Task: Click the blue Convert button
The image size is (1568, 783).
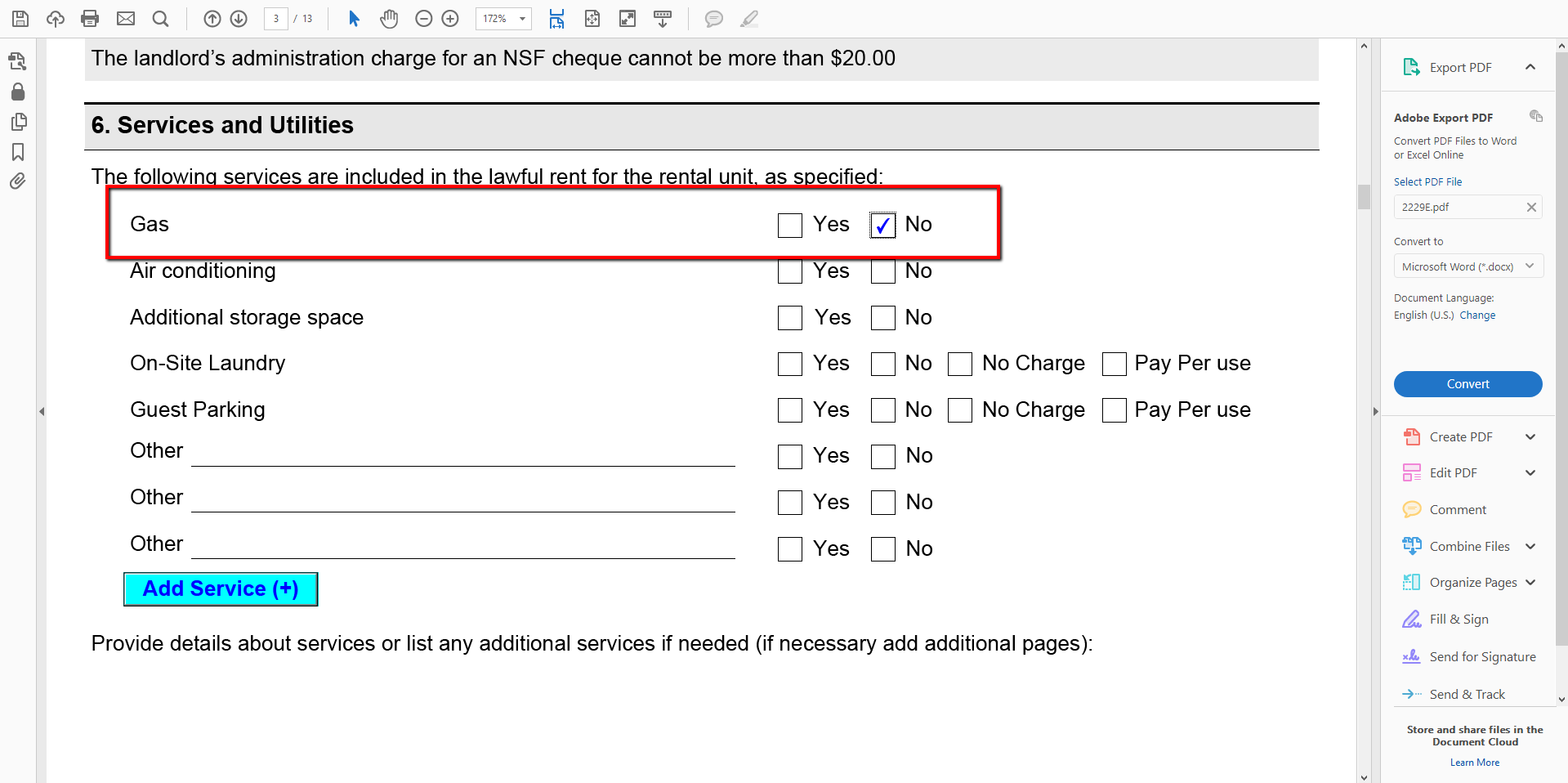Action: point(1467,384)
